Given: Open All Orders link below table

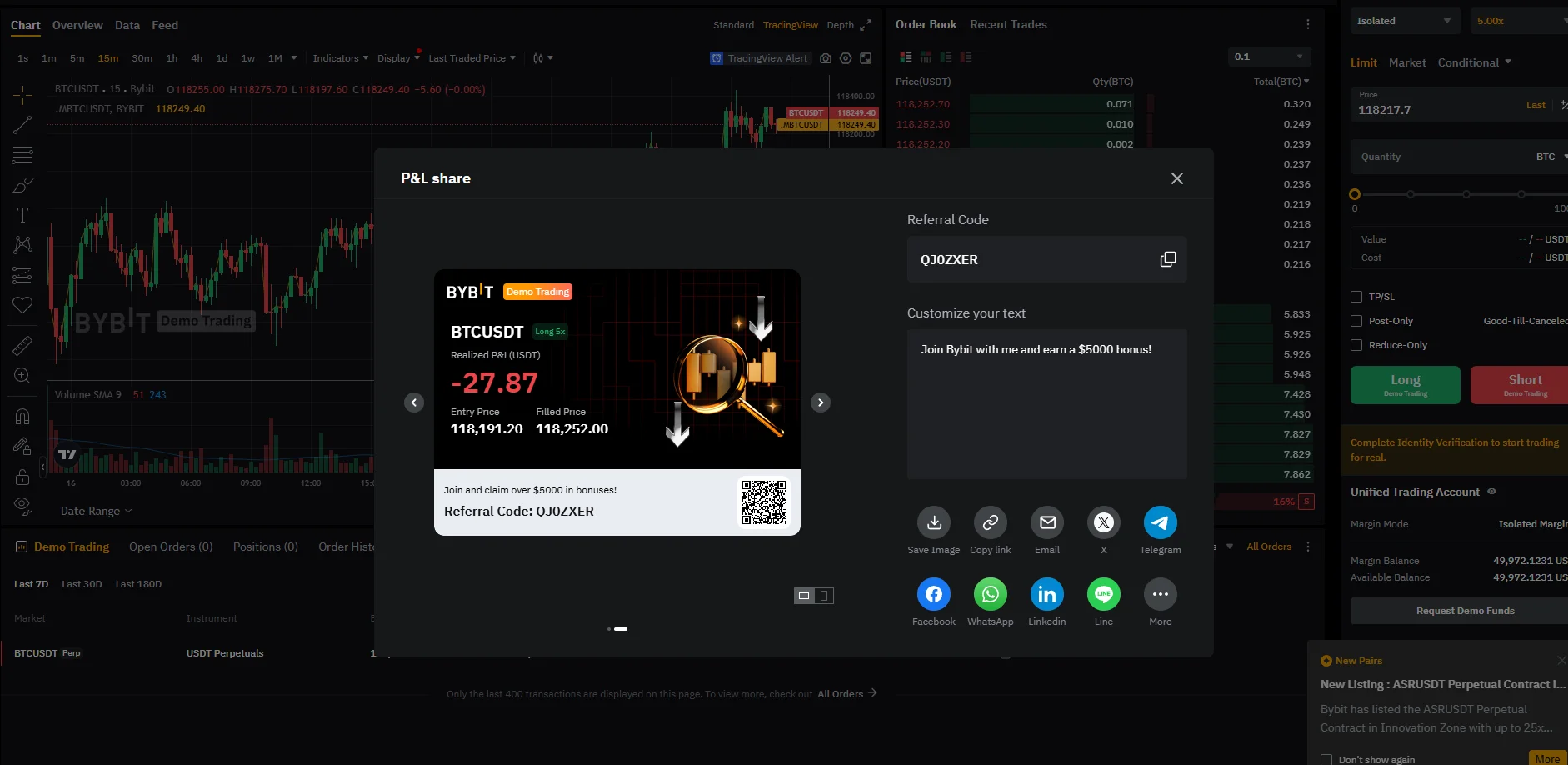Looking at the screenshot, I should tap(846, 693).
